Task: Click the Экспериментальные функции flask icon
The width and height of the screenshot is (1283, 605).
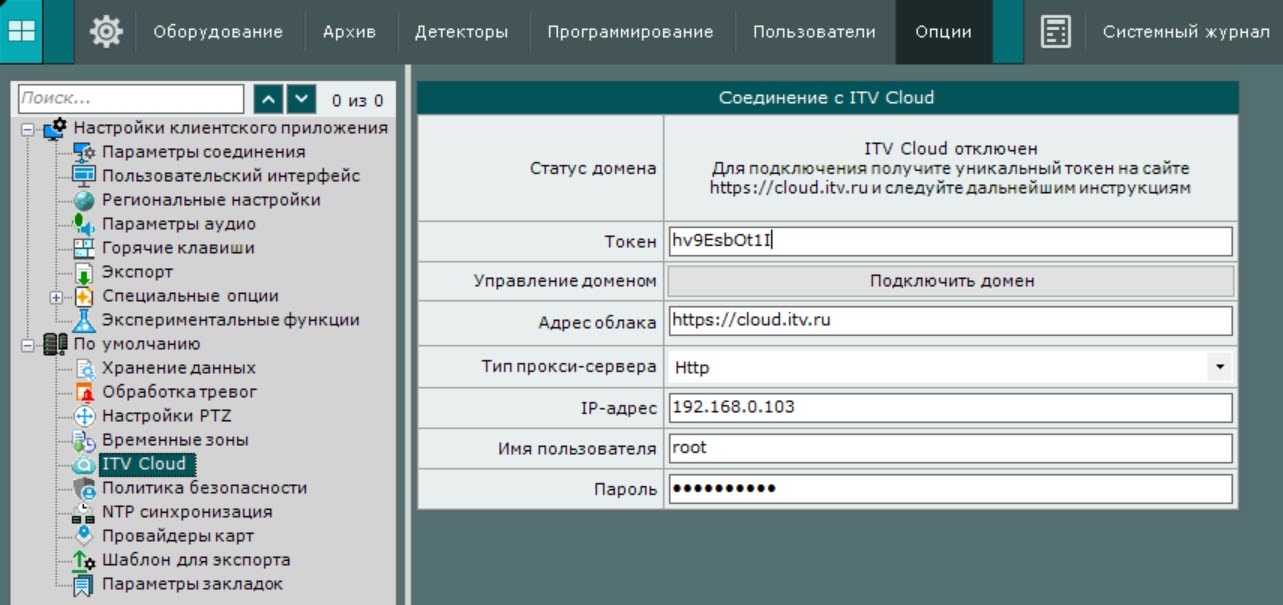Action: 84,321
